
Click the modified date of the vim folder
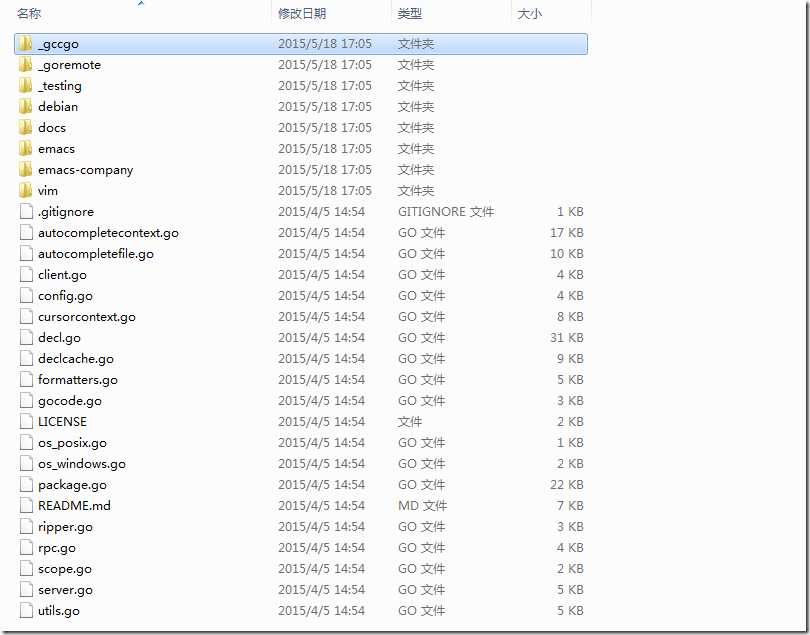[x=325, y=191]
